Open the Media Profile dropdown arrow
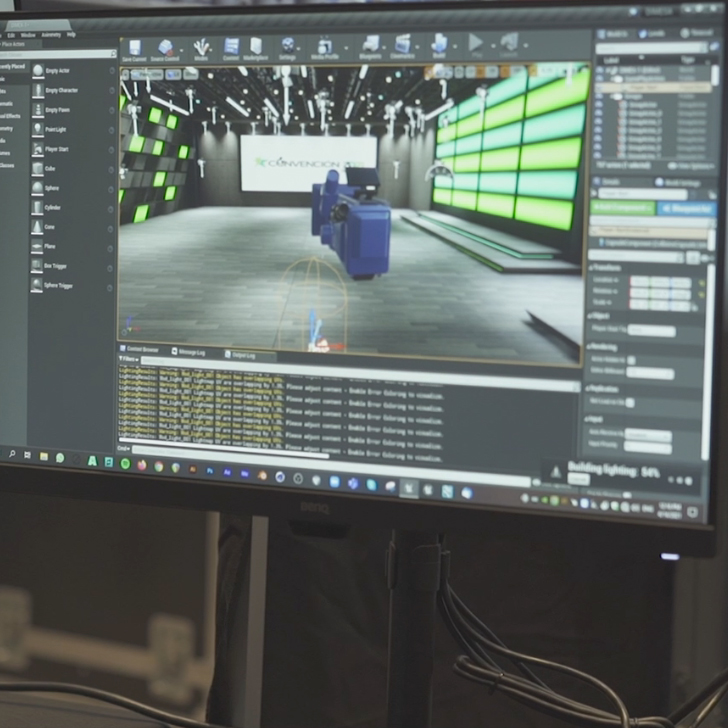Image resolution: width=728 pixels, height=728 pixels. click(346, 47)
